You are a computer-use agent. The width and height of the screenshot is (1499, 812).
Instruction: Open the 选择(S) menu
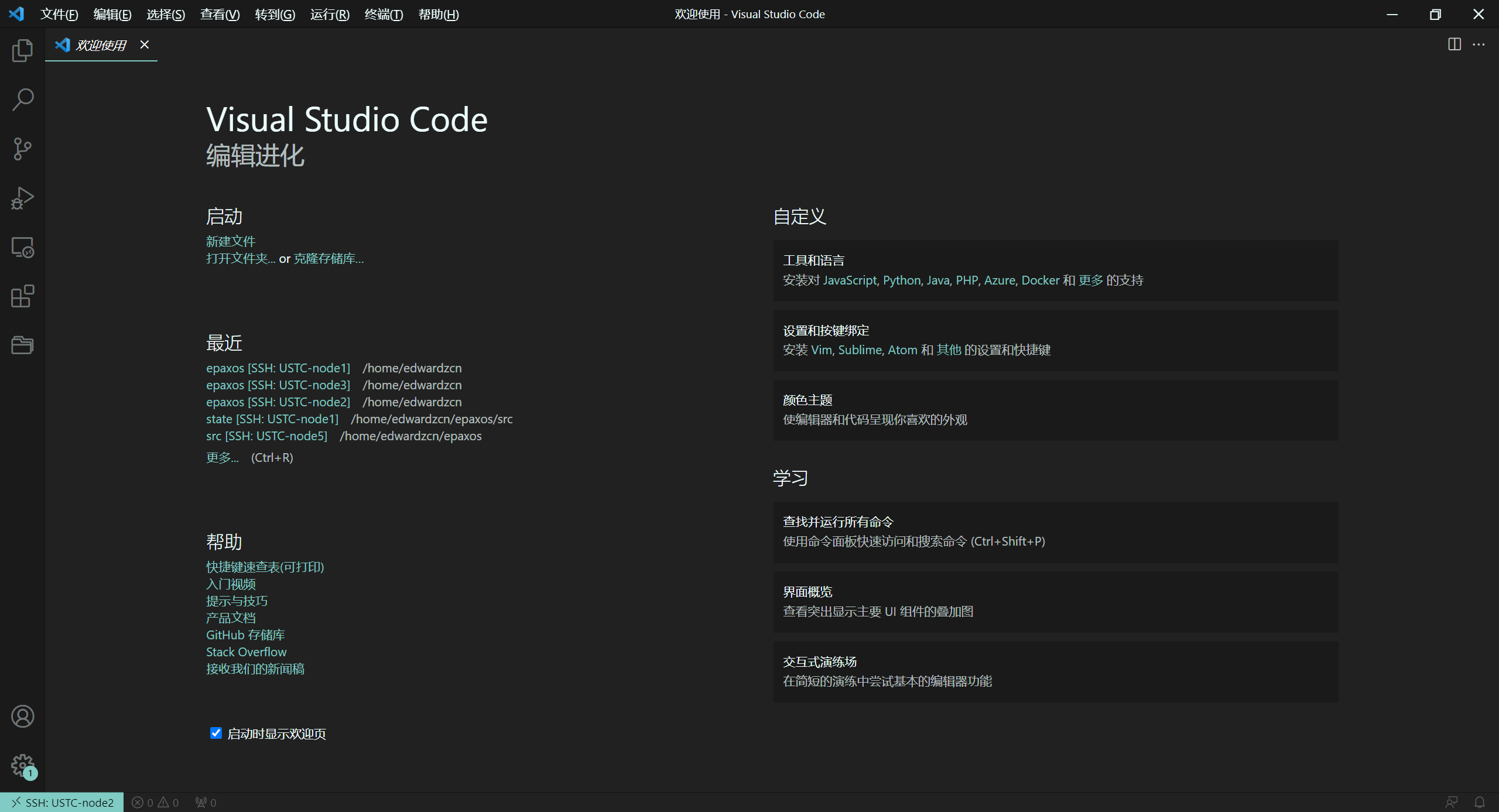[166, 14]
